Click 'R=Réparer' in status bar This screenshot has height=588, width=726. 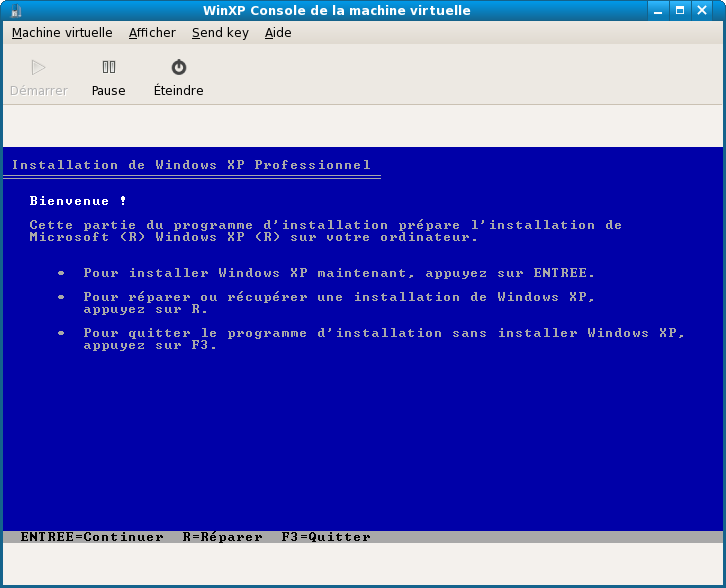click(x=222, y=537)
